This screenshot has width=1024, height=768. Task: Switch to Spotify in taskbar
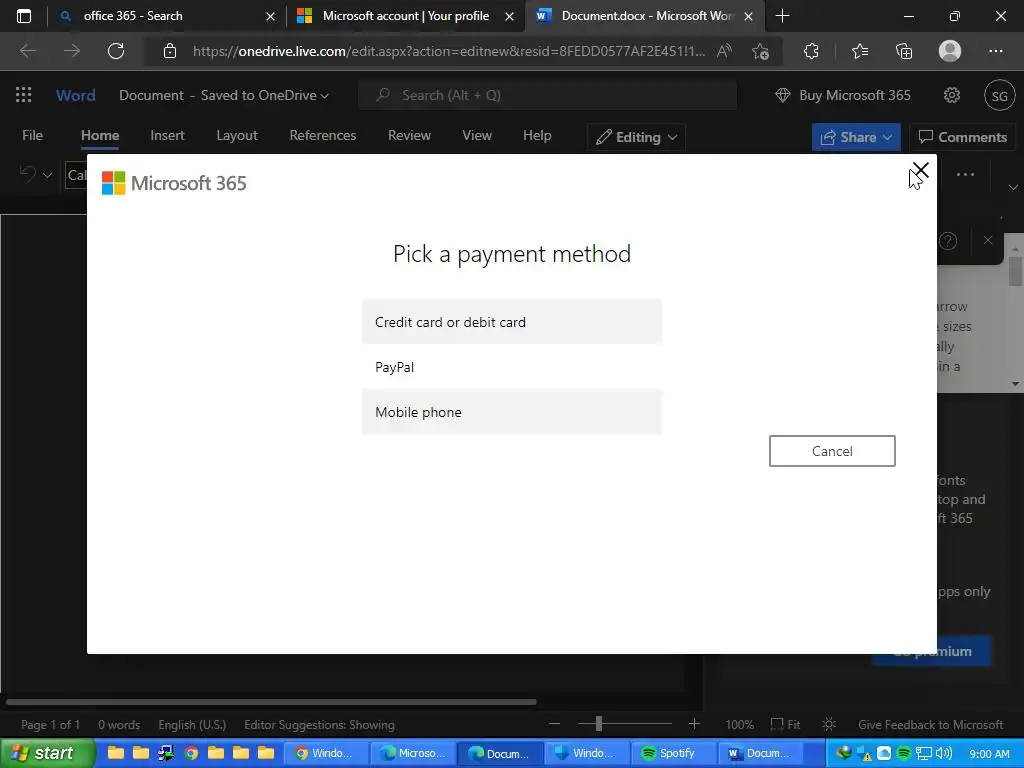pos(673,753)
